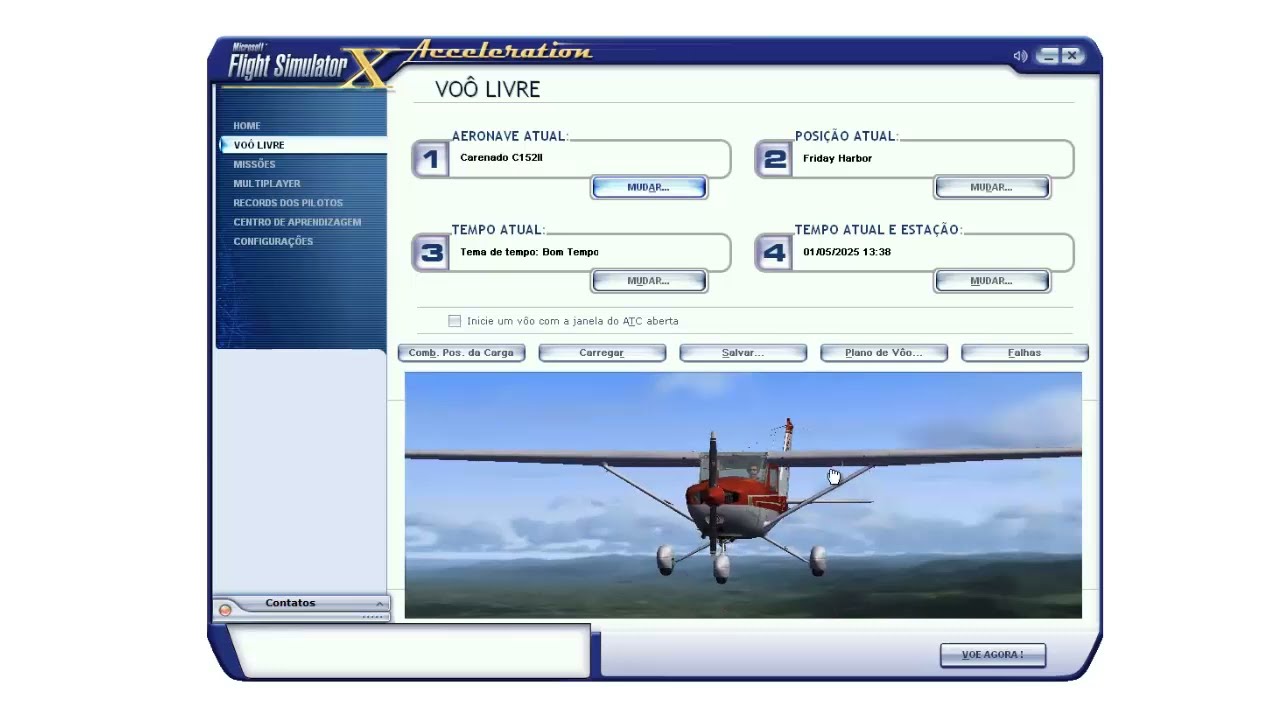Open the Falhas settings

pyautogui.click(x=1025, y=353)
